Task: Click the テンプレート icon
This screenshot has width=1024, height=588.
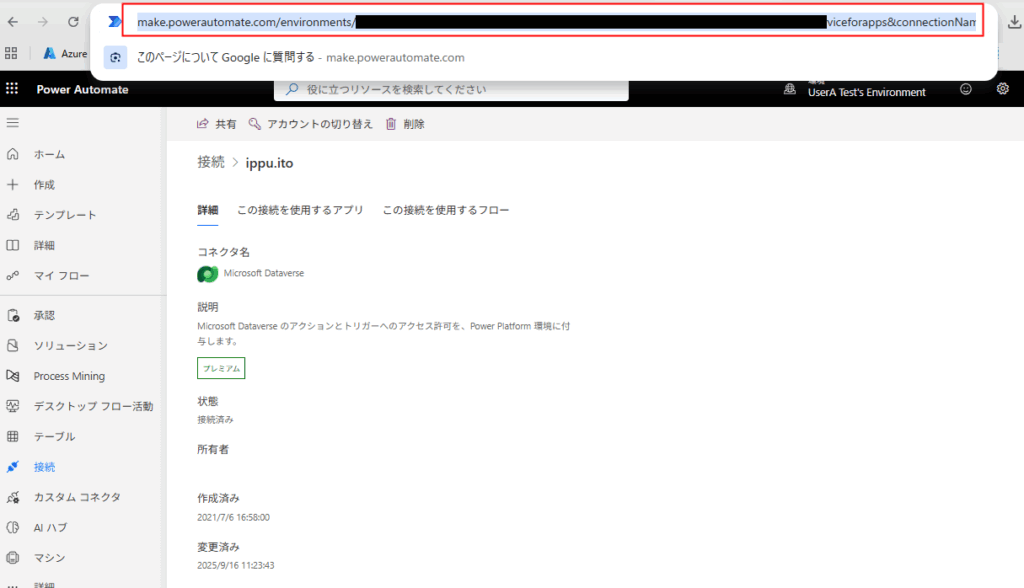Action: (x=12, y=214)
